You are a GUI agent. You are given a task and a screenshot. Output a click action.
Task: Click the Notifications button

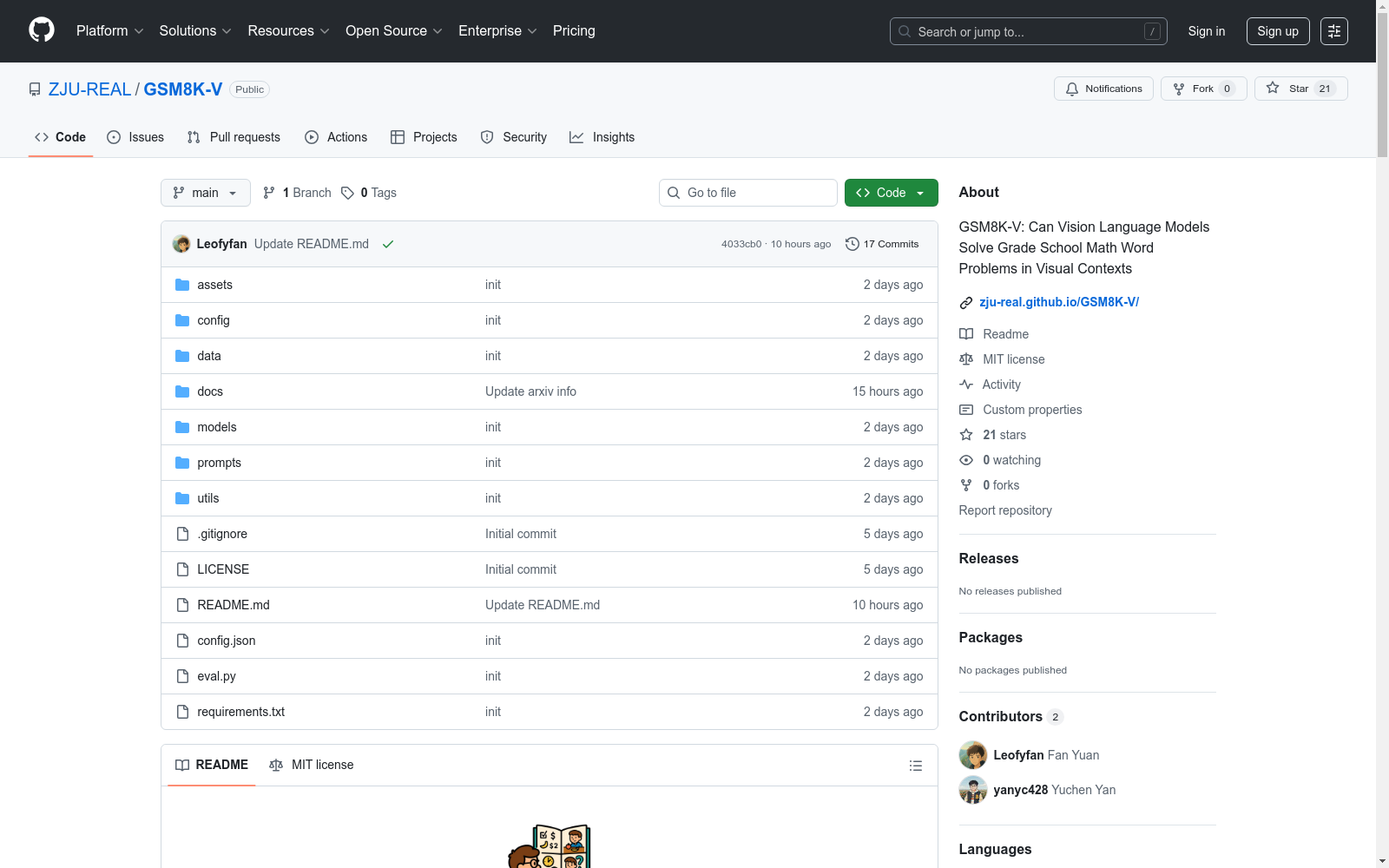[x=1104, y=89]
